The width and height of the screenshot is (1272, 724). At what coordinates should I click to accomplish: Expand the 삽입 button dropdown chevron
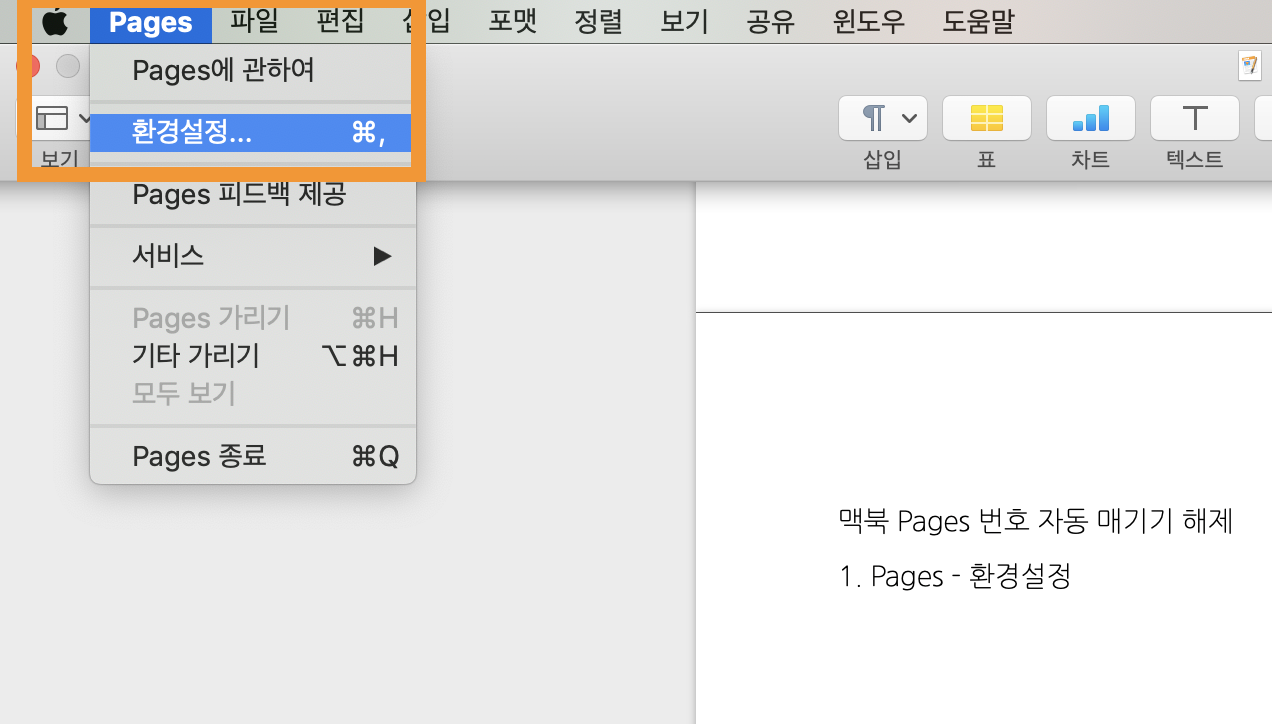910,118
